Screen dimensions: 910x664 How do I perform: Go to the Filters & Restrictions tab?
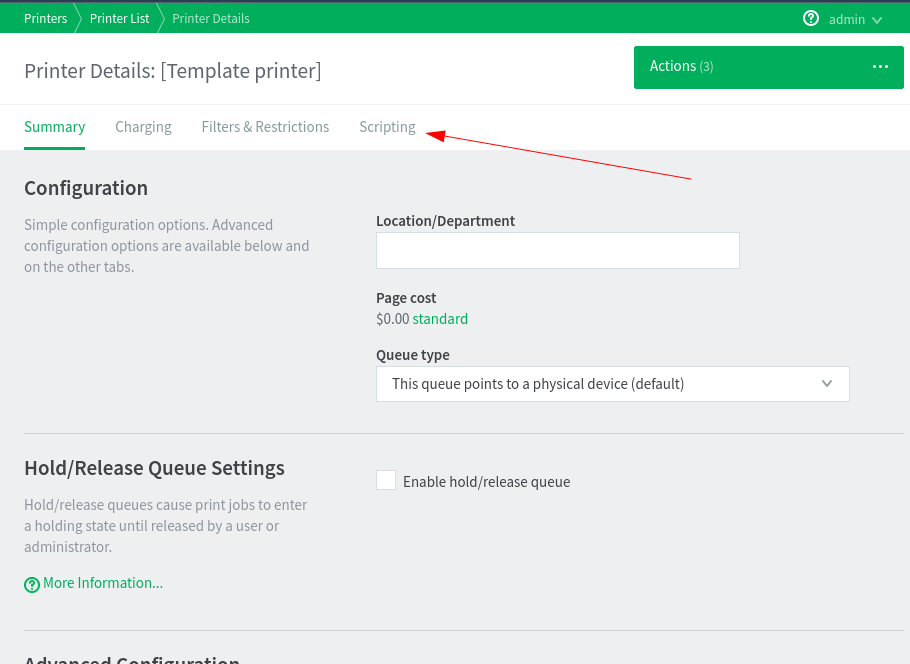(265, 127)
